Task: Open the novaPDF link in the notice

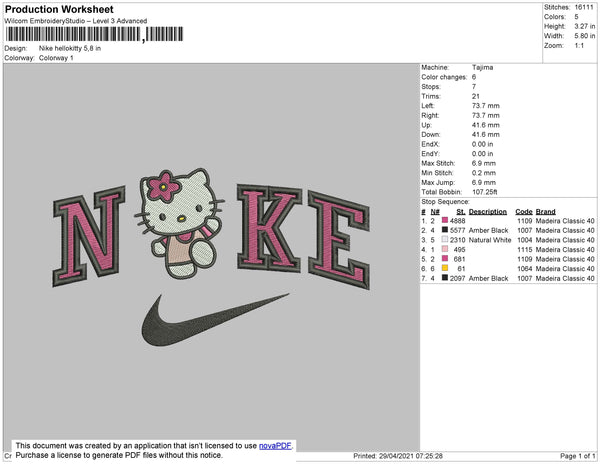Action: 275,446
